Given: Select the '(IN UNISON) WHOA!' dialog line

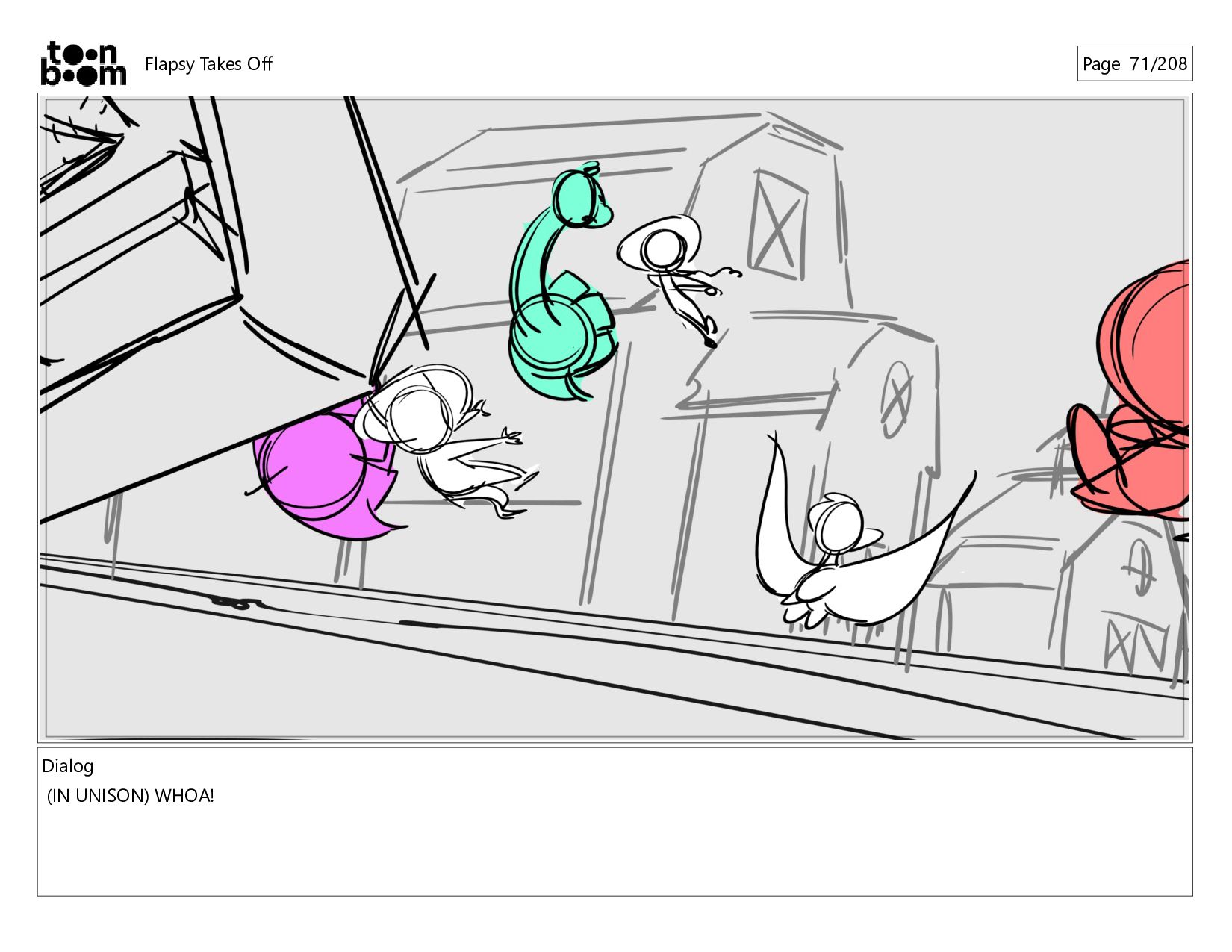Looking at the screenshot, I should [131, 796].
